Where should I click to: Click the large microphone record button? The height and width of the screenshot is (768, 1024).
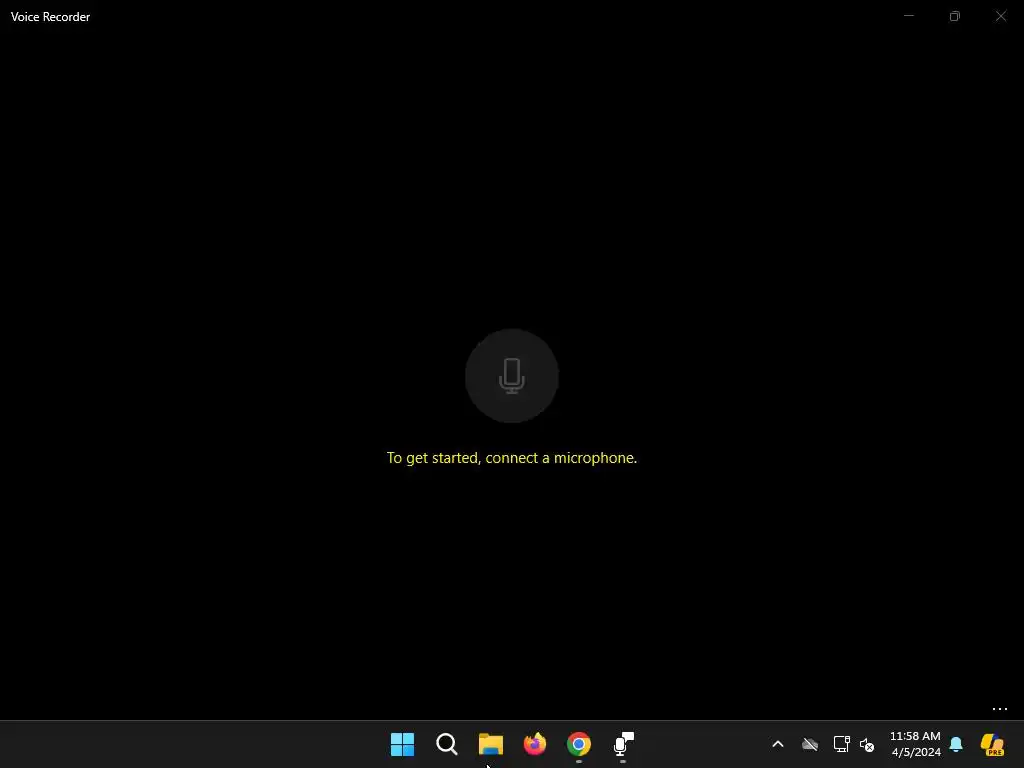511,376
